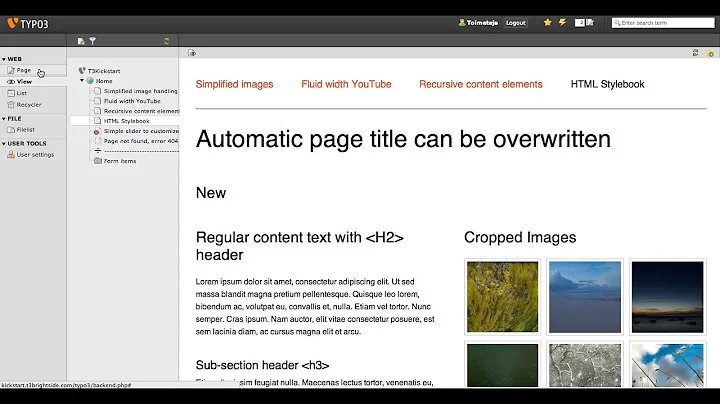Collapse the WEB module group

pyautogui.click(x=4, y=59)
